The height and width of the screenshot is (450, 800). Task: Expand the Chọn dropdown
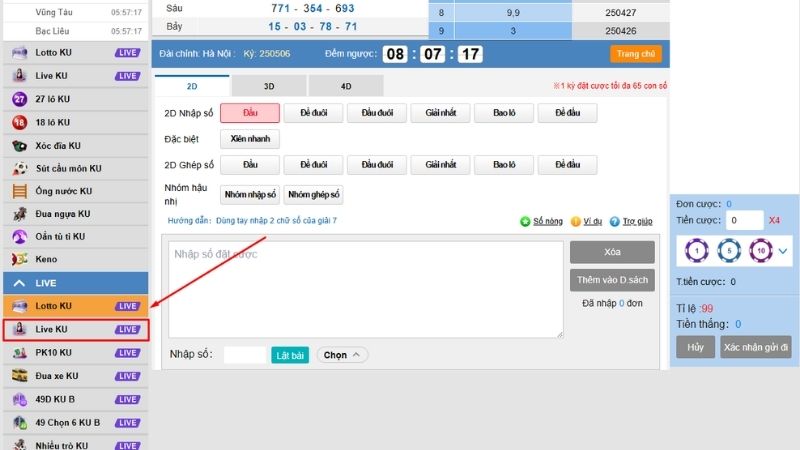coord(345,355)
